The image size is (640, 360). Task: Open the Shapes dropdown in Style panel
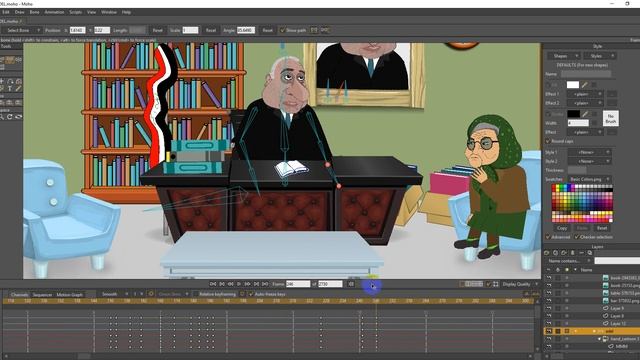[x=564, y=56]
